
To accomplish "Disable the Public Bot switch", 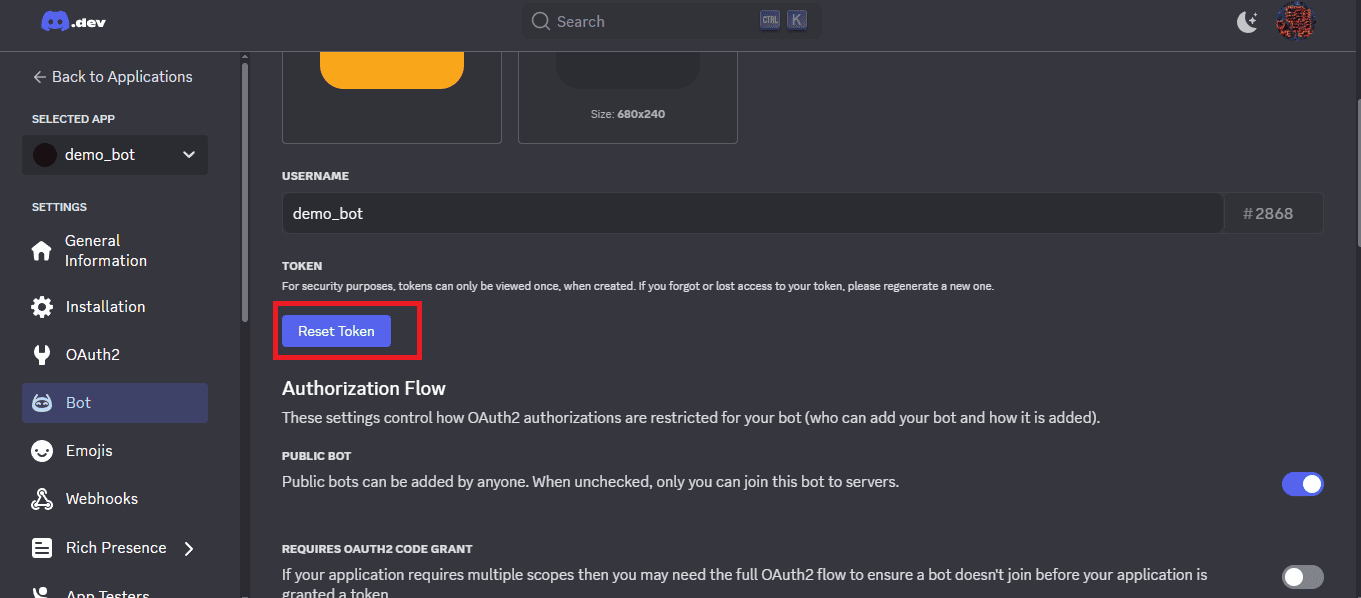I will pos(1303,484).
